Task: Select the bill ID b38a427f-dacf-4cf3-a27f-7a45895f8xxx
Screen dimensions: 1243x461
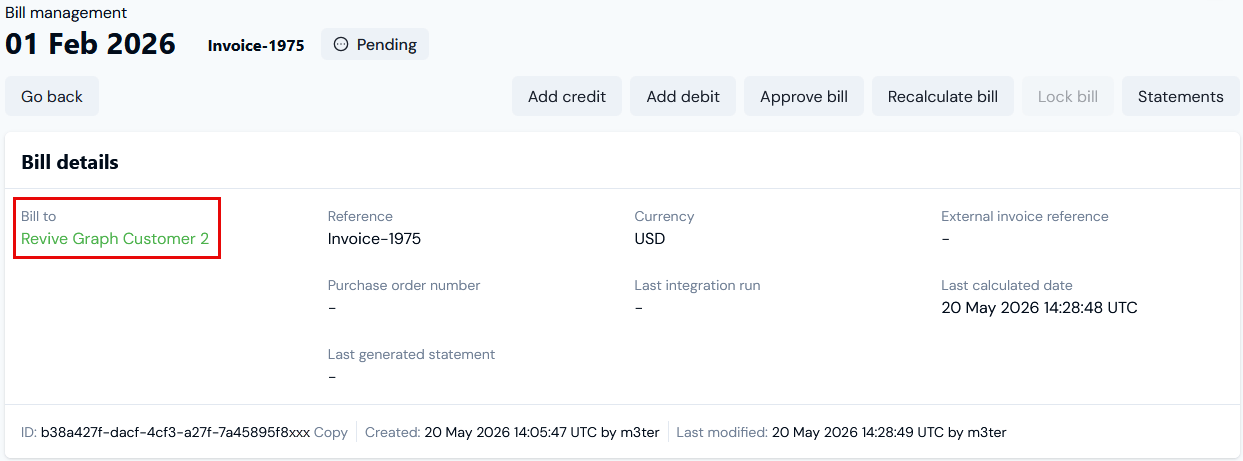Action: click(x=175, y=432)
